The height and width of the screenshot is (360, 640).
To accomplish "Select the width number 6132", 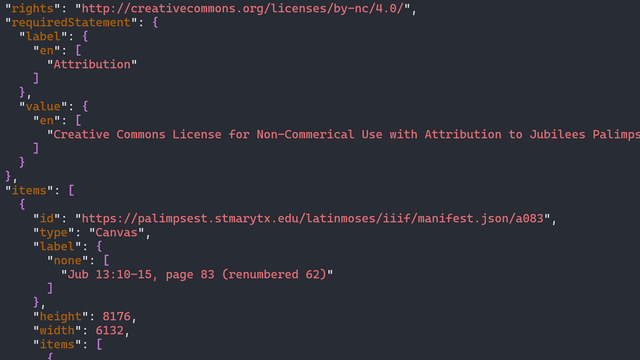I will 109,330.
